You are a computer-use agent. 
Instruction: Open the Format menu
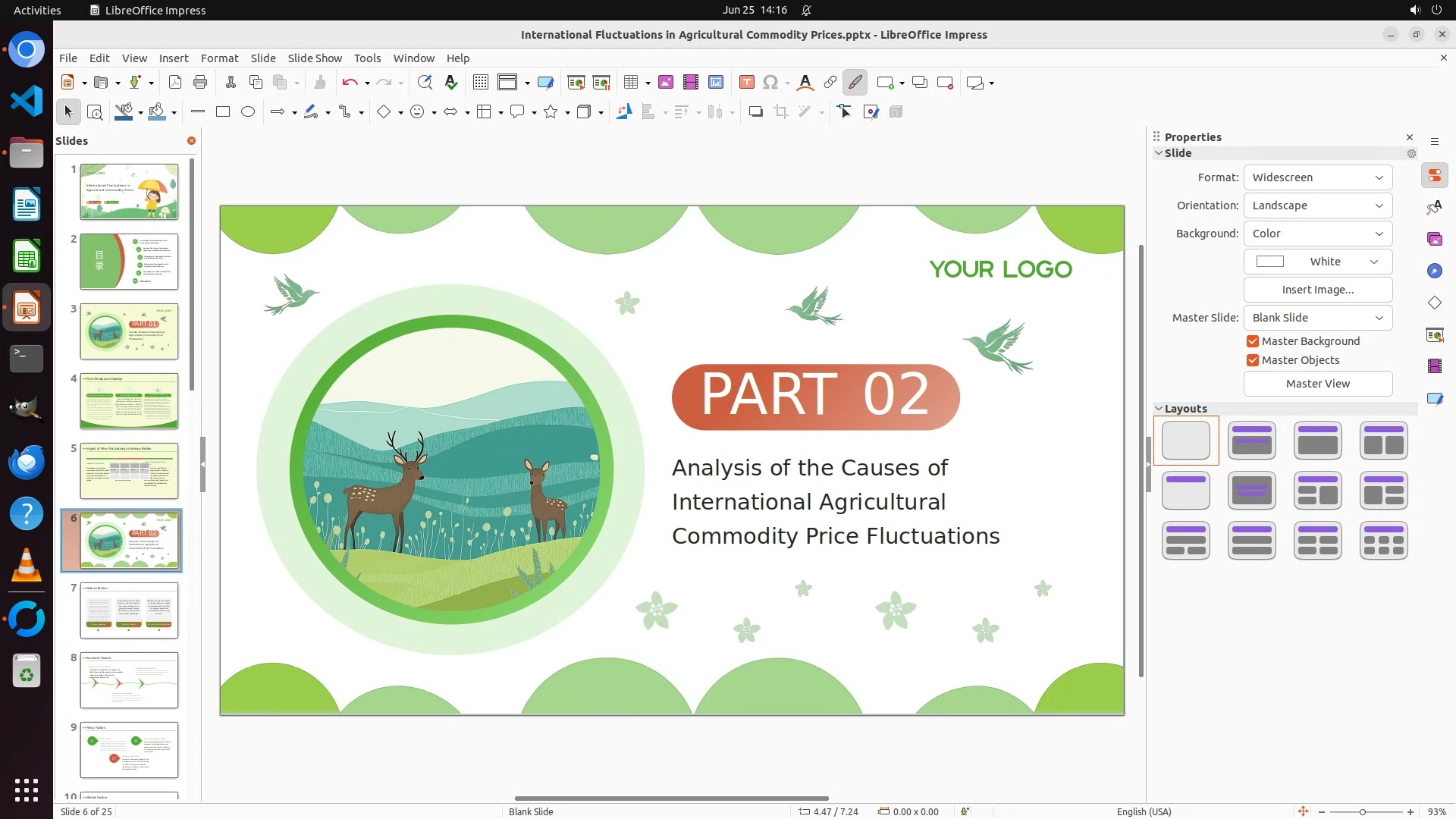(x=219, y=58)
